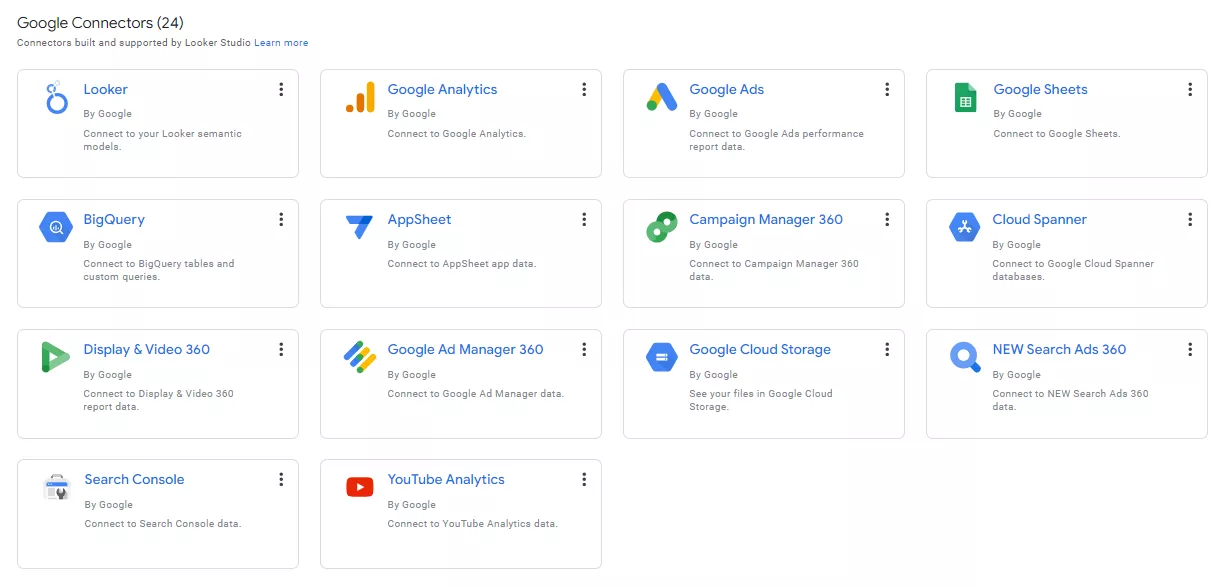The width and height of the screenshot is (1227, 587).
Task: Open YouTube Analytics card's three-dot menu
Action: [x=584, y=480]
